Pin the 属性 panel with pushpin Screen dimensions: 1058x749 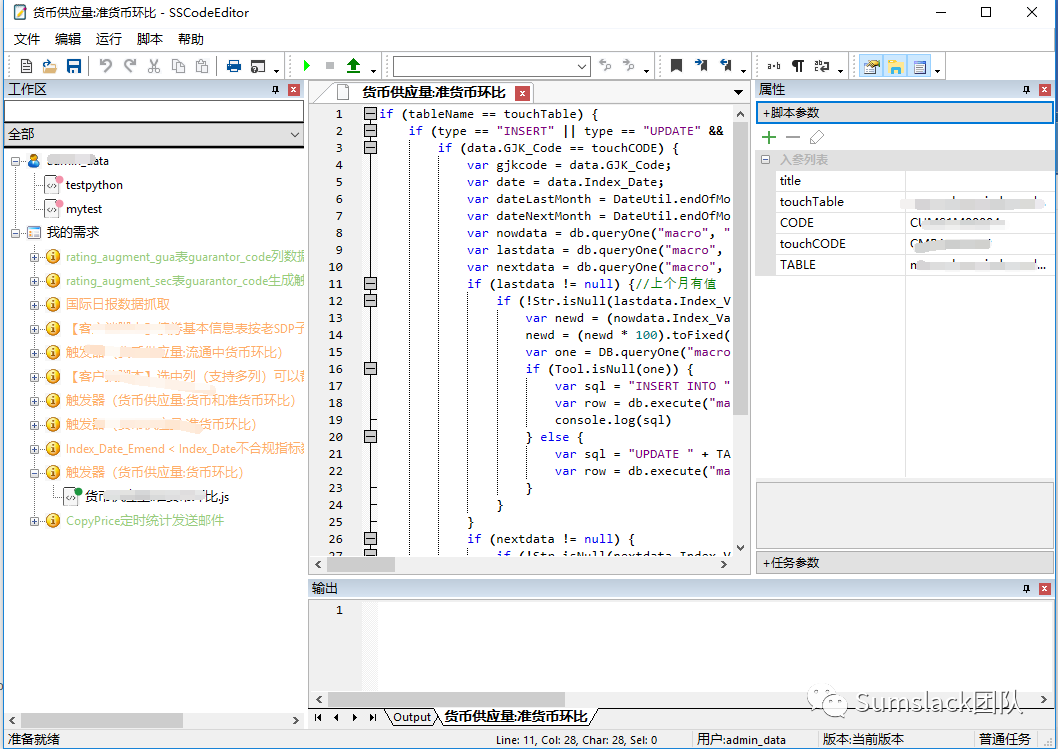(1026, 90)
